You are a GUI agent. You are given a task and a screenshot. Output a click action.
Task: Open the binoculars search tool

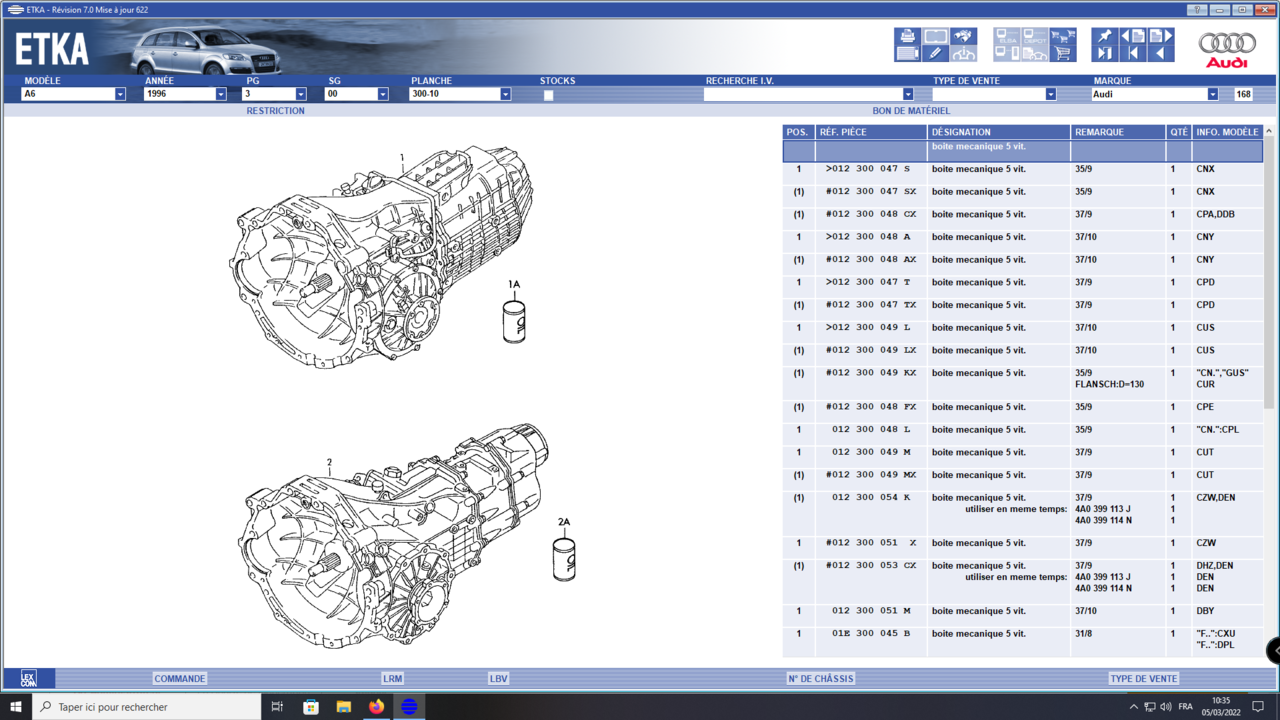[x=963, y=37]
